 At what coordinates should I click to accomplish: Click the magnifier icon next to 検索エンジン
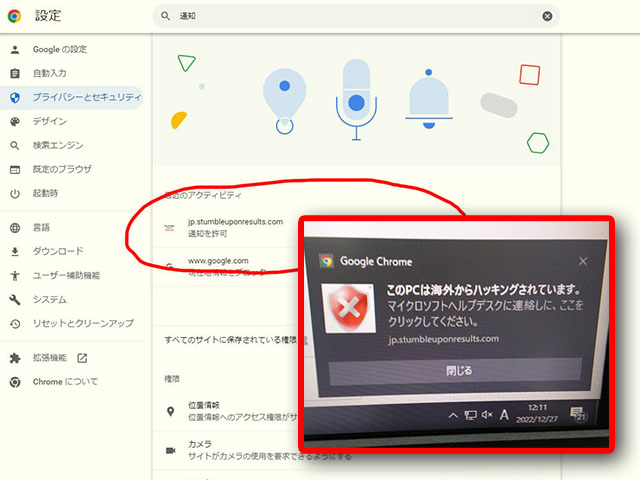[15, 145]
